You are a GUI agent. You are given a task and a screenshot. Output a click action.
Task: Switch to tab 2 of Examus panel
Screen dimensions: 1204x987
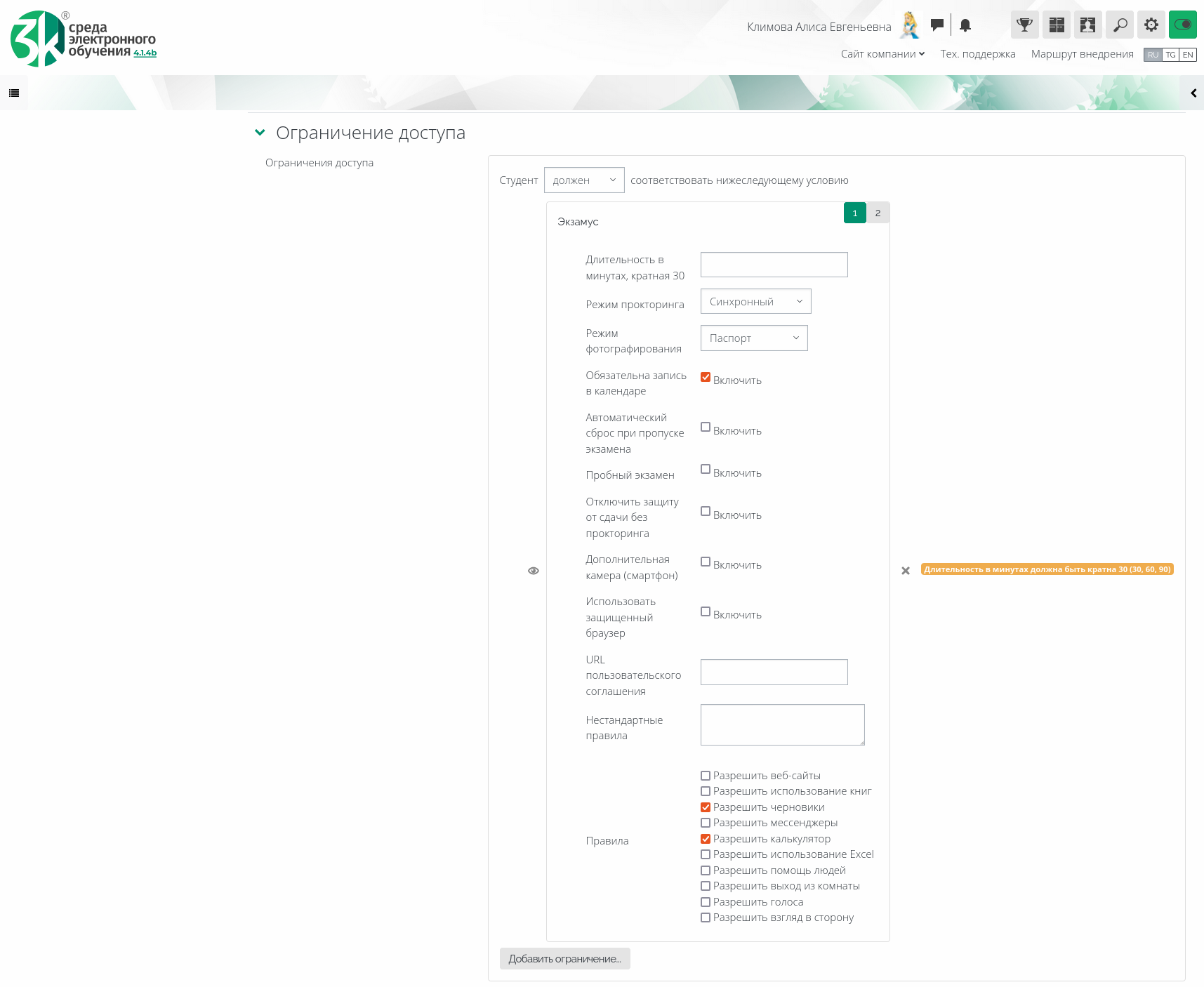(x=878, y=213)
